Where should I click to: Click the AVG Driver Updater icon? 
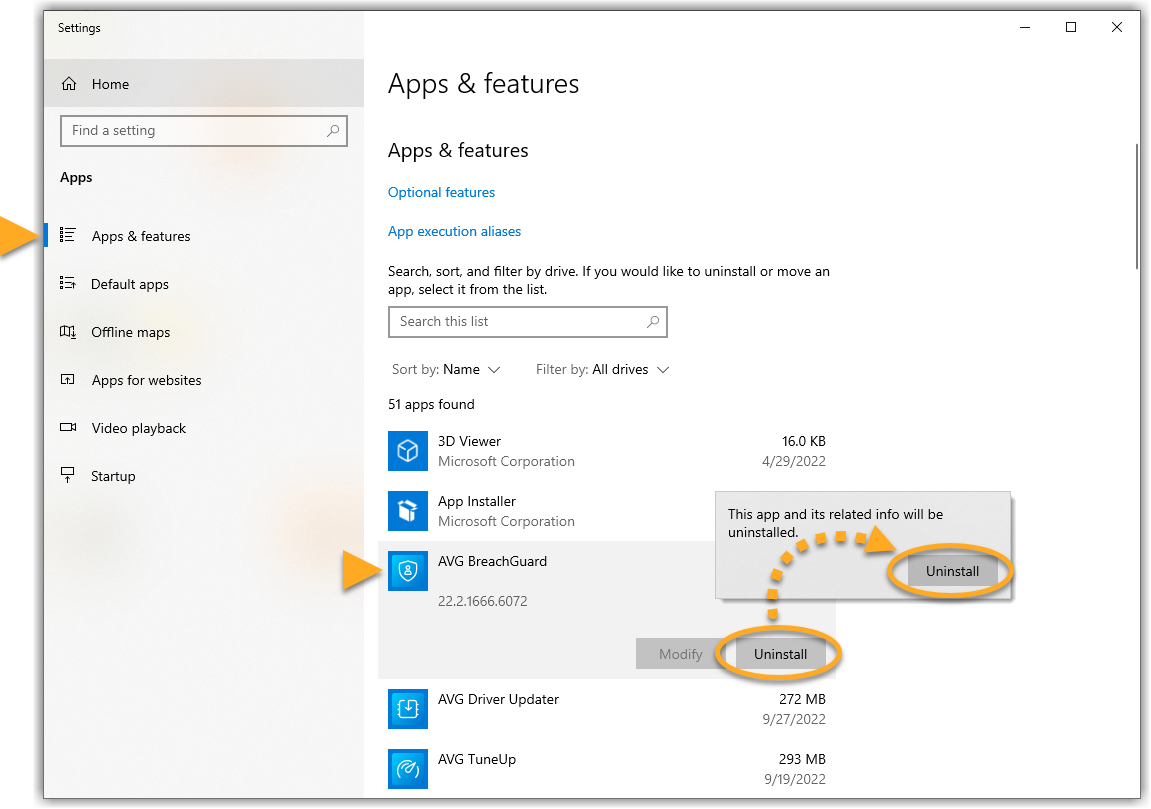[407, 709]
